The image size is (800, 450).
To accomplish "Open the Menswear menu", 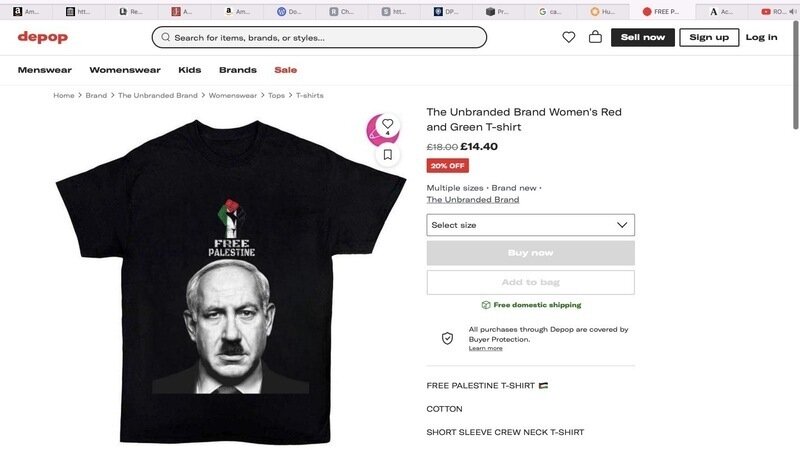I will [x=45, y=70].
